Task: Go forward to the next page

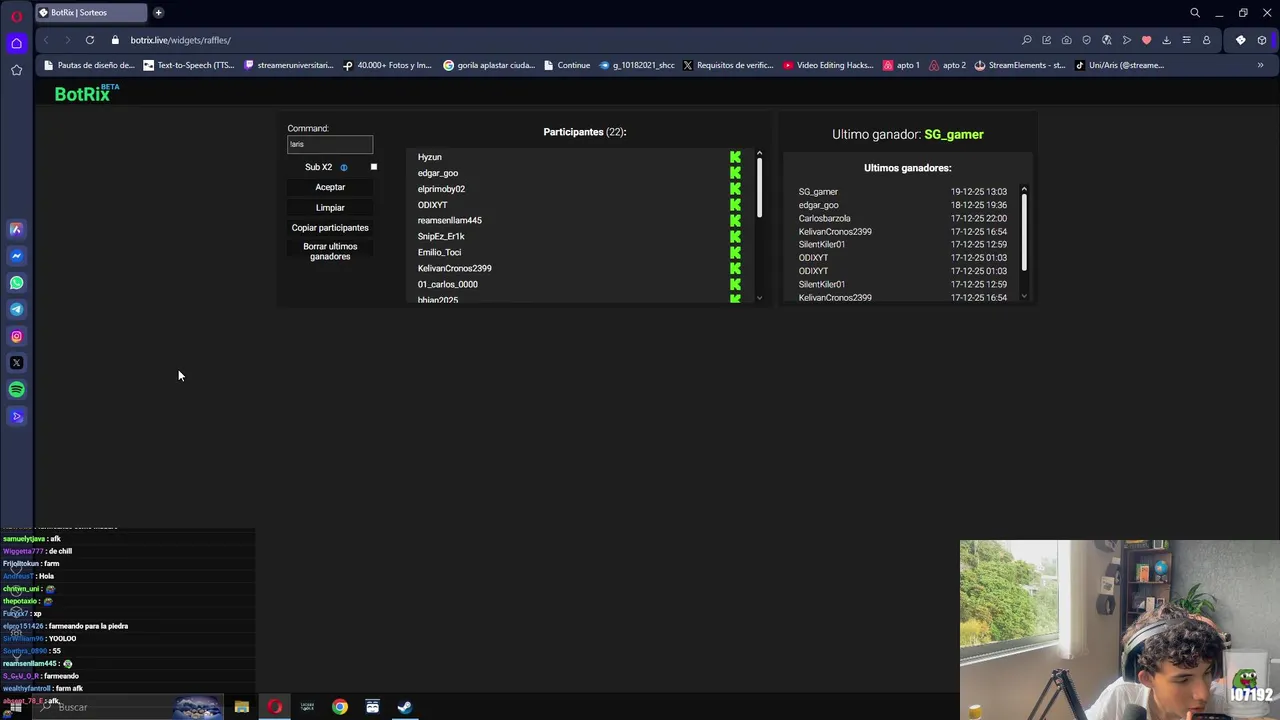Action: tap(67, 40)
